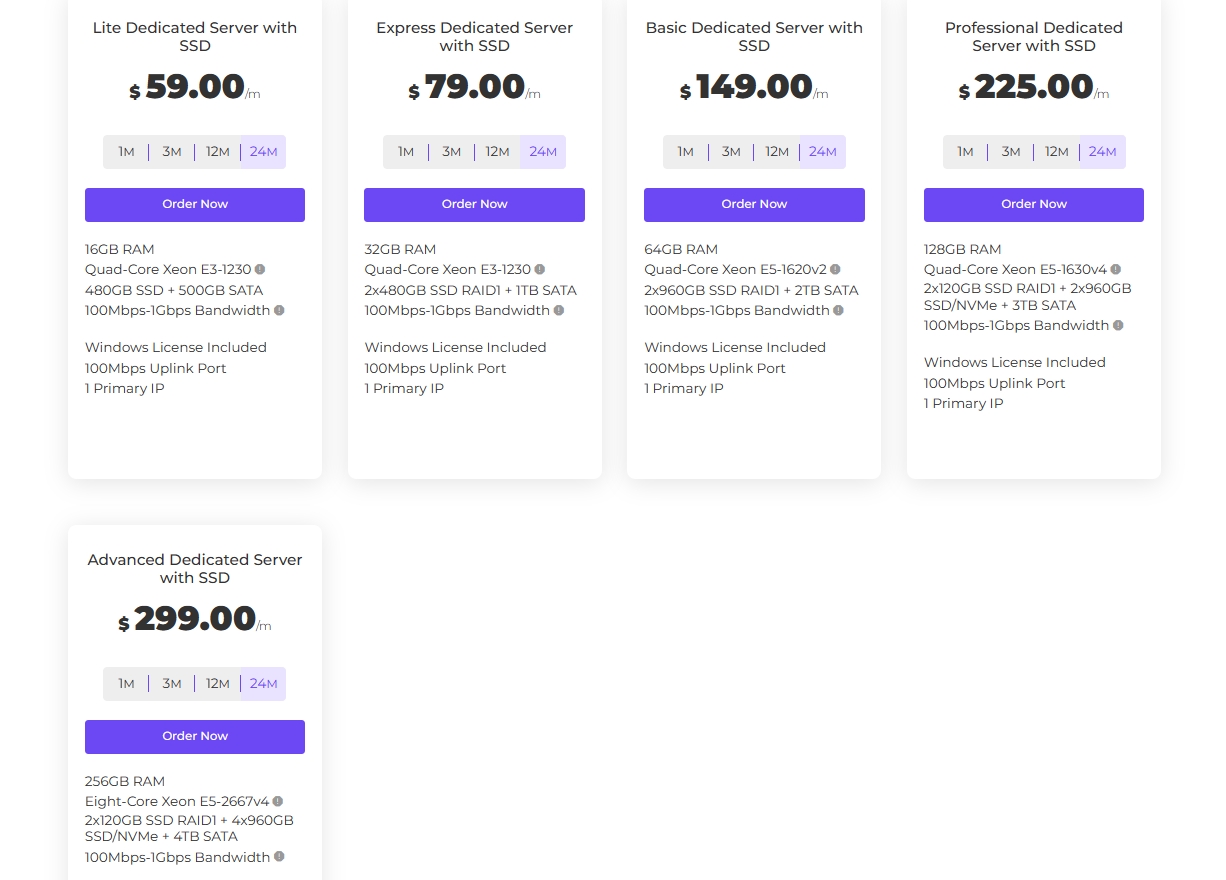1226x880 pixels.
Task: Choose 12M term on Lite Dedicated Server
Action: 218,152
